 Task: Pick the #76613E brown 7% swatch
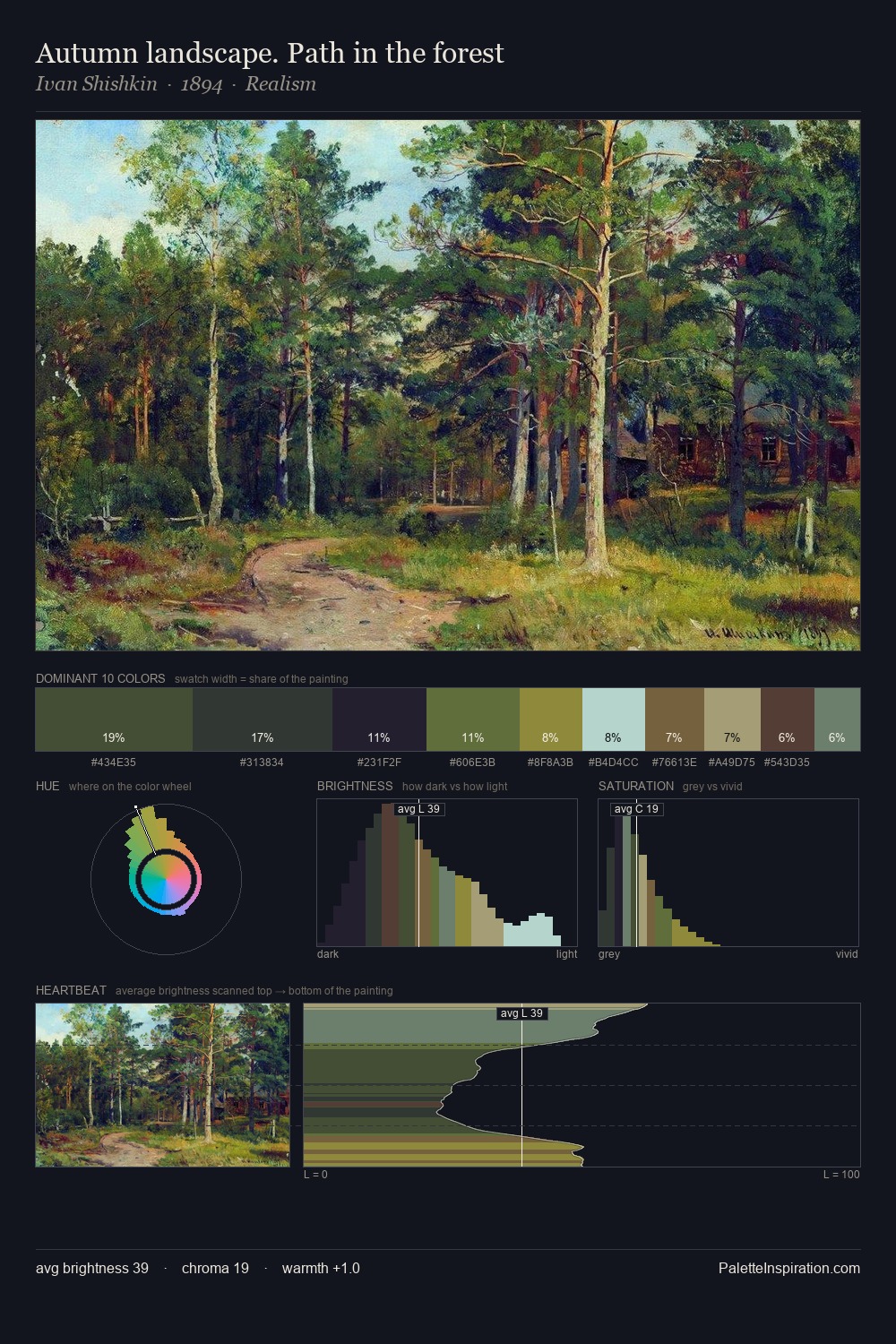tap(675, 719)
